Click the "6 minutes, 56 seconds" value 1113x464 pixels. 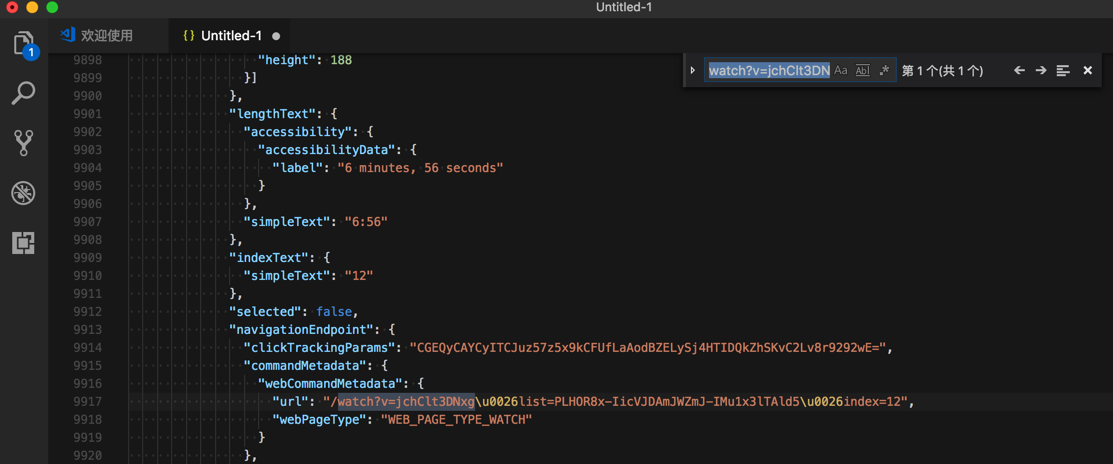coord(420,168)
